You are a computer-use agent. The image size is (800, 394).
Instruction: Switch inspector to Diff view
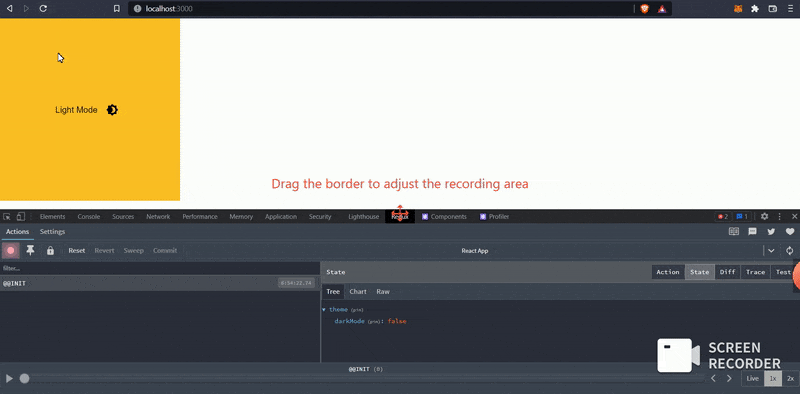tap(728, 272)
